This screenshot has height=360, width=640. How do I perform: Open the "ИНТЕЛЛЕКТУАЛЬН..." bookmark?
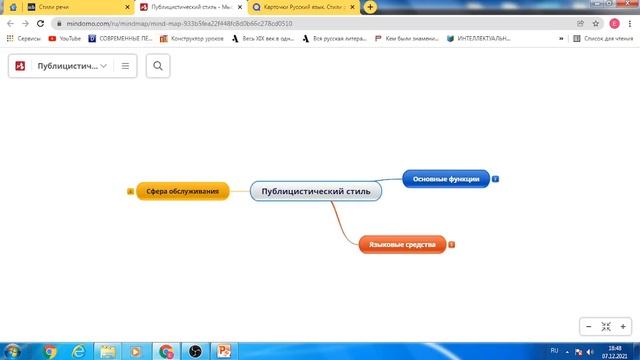pyautogui.click(x=478, y=38)
